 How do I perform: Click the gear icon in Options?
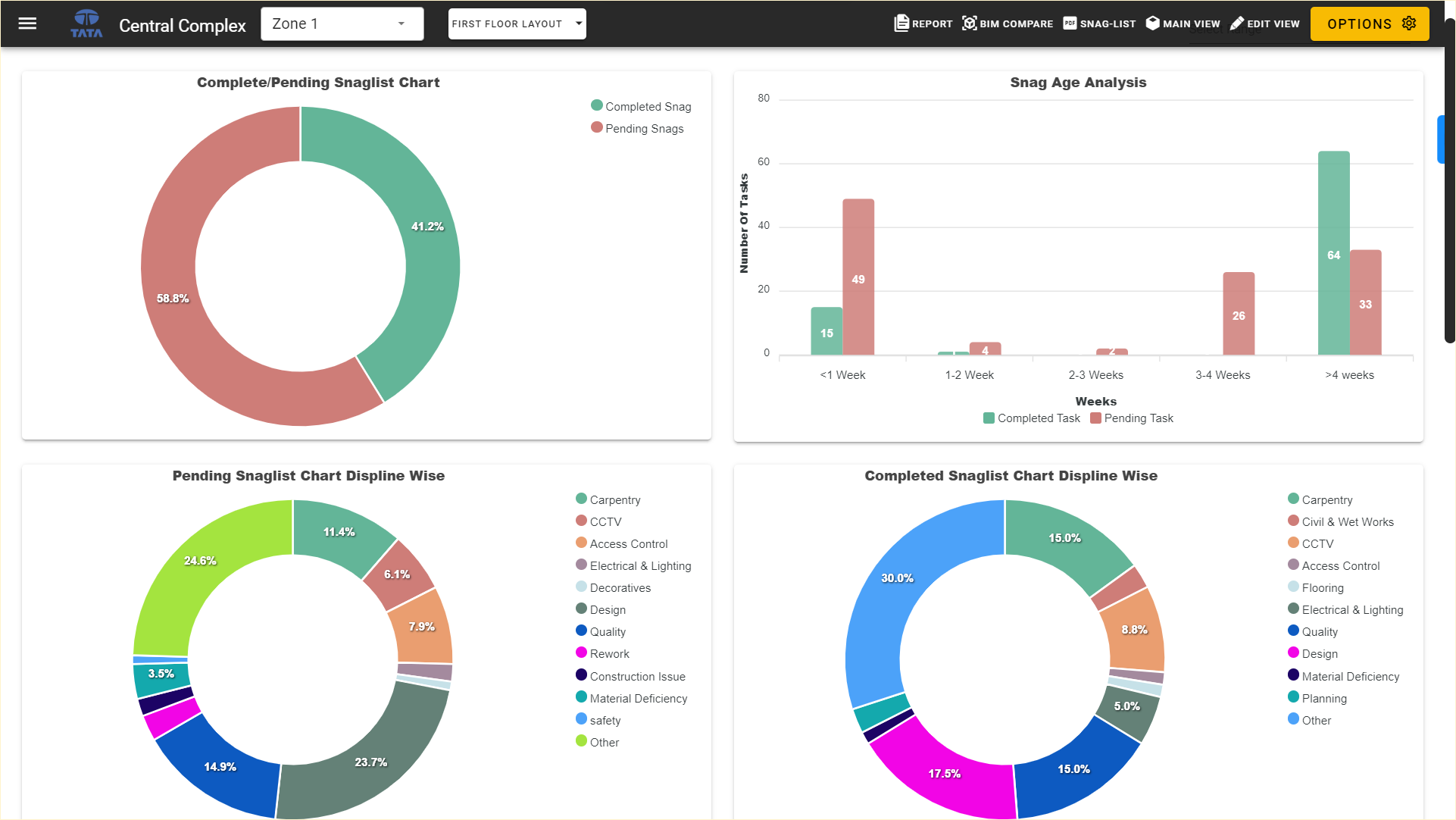pos(1409,23)
